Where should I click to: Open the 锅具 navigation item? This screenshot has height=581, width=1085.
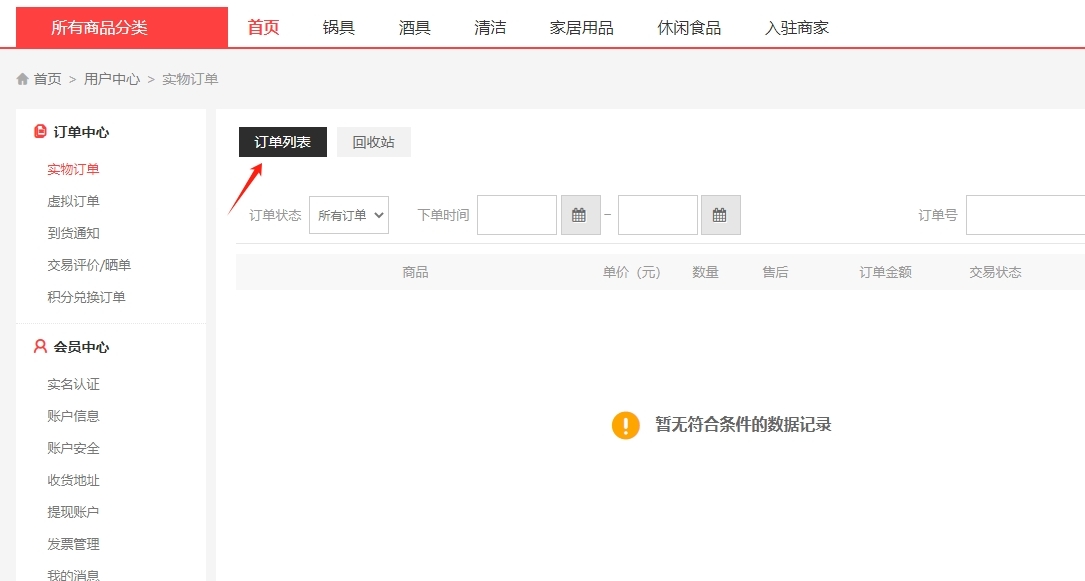339,28
